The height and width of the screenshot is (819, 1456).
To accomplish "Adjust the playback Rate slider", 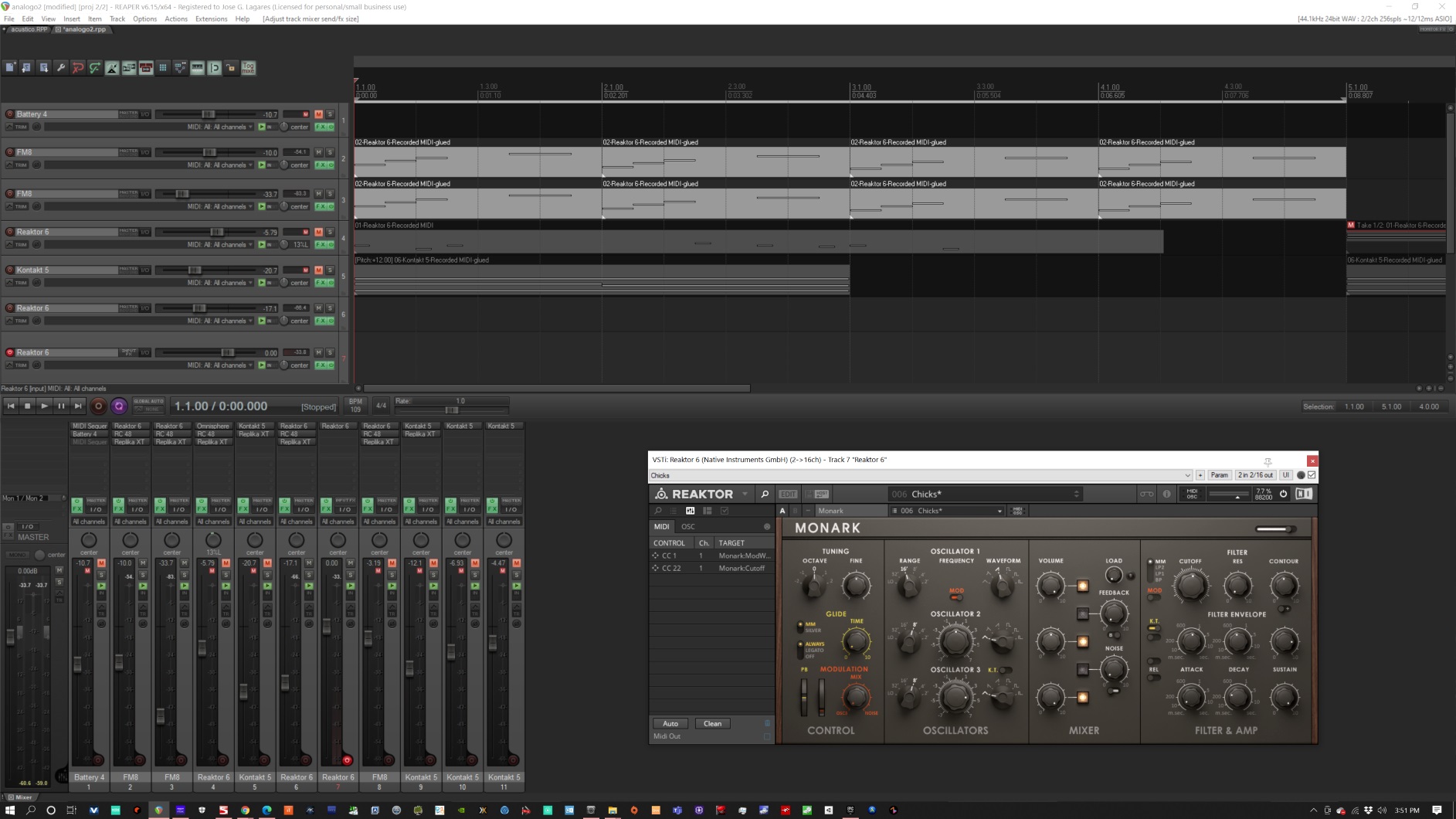I will click(x=452, y=410).
